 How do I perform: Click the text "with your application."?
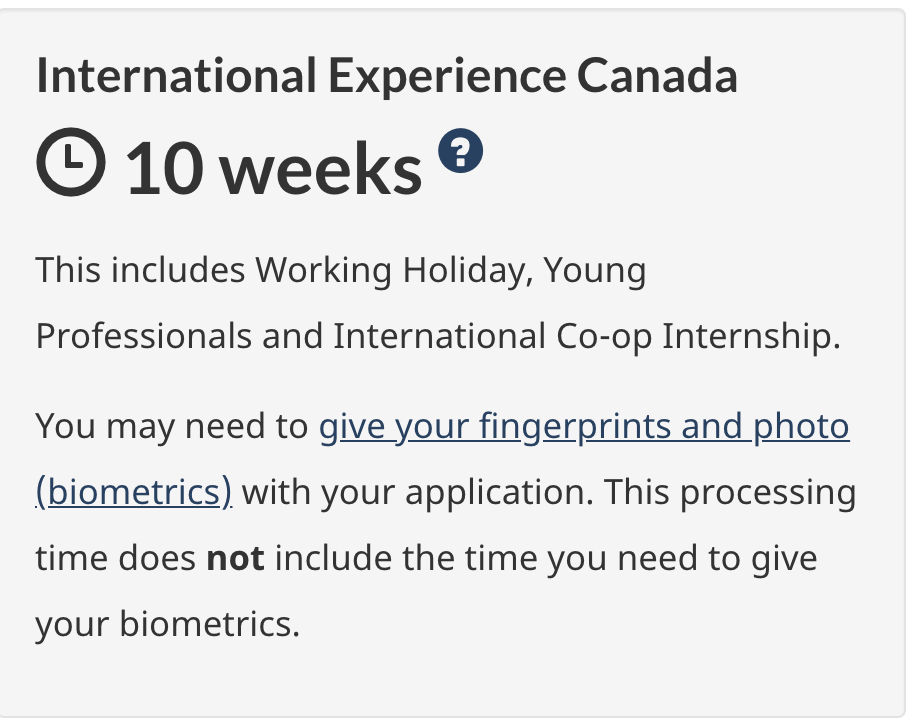[x=418, y=492]
